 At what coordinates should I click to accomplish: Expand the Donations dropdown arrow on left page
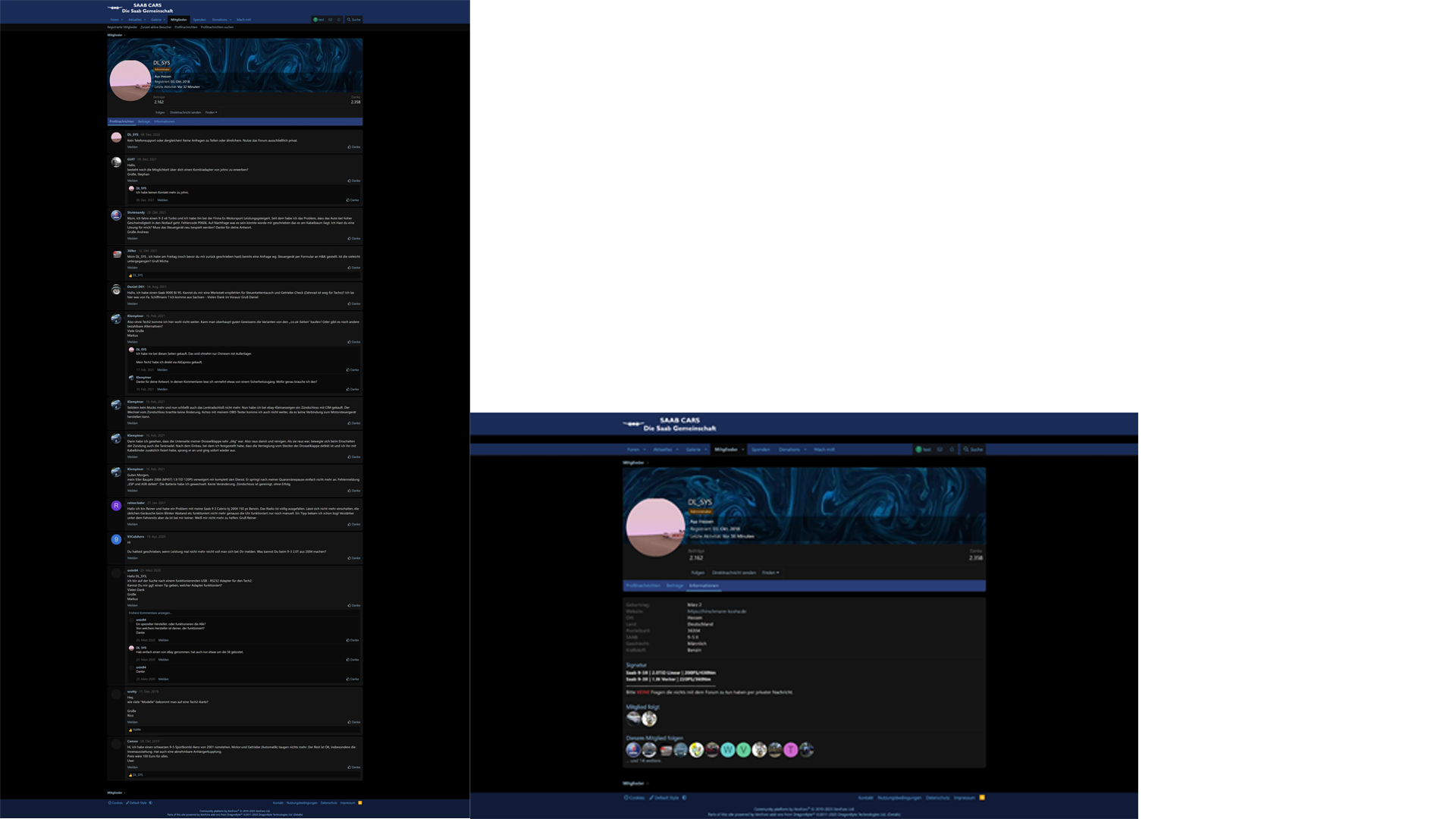231,20
